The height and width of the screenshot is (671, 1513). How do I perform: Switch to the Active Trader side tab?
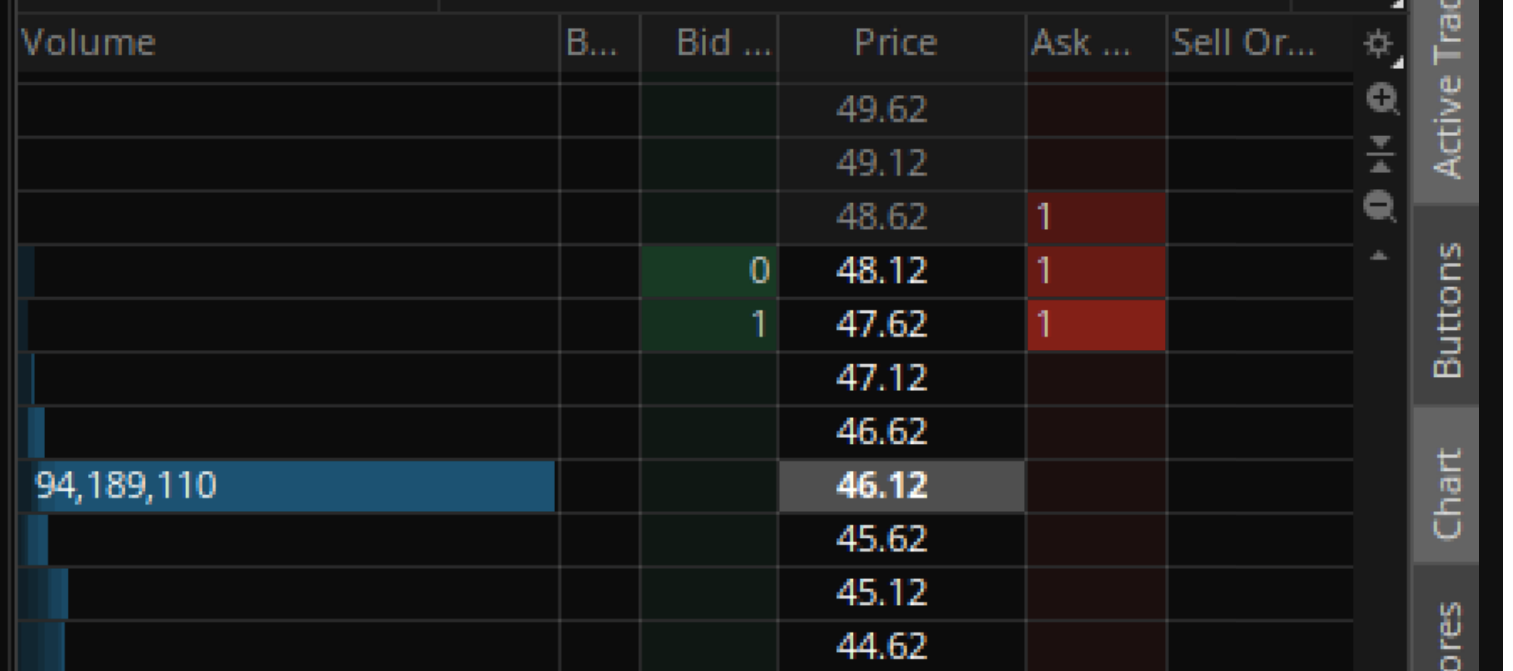click(1446, 100)
